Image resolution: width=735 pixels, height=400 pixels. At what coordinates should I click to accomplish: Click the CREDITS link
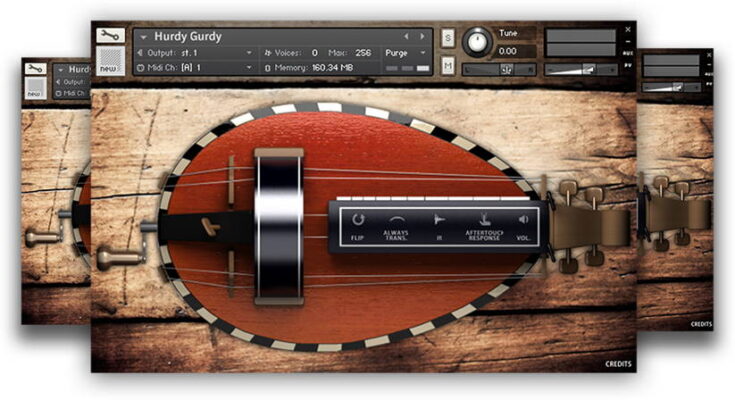coord(618,364)
